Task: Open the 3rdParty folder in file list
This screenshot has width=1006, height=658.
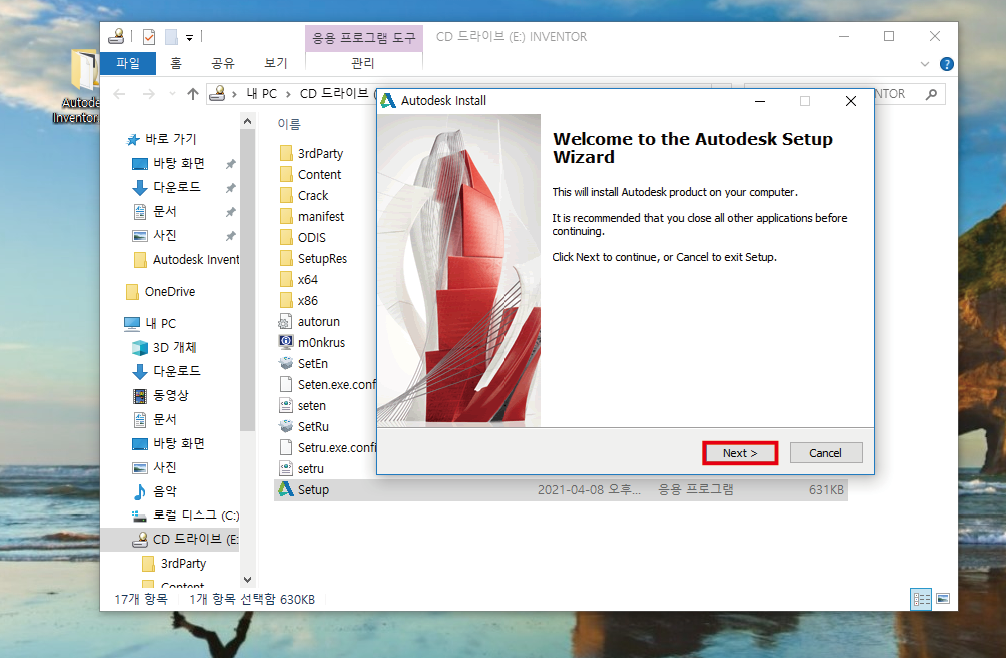Action: (x=320, y=153)
